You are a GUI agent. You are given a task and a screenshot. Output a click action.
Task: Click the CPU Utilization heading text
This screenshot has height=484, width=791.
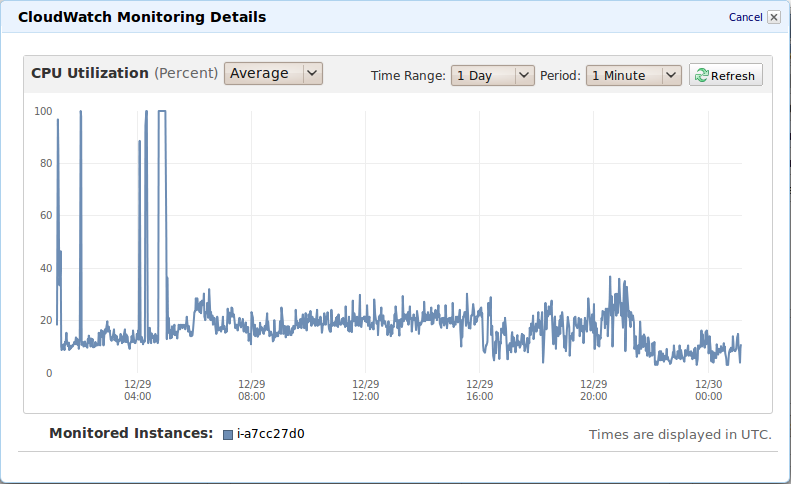click(x=90, y=73)
